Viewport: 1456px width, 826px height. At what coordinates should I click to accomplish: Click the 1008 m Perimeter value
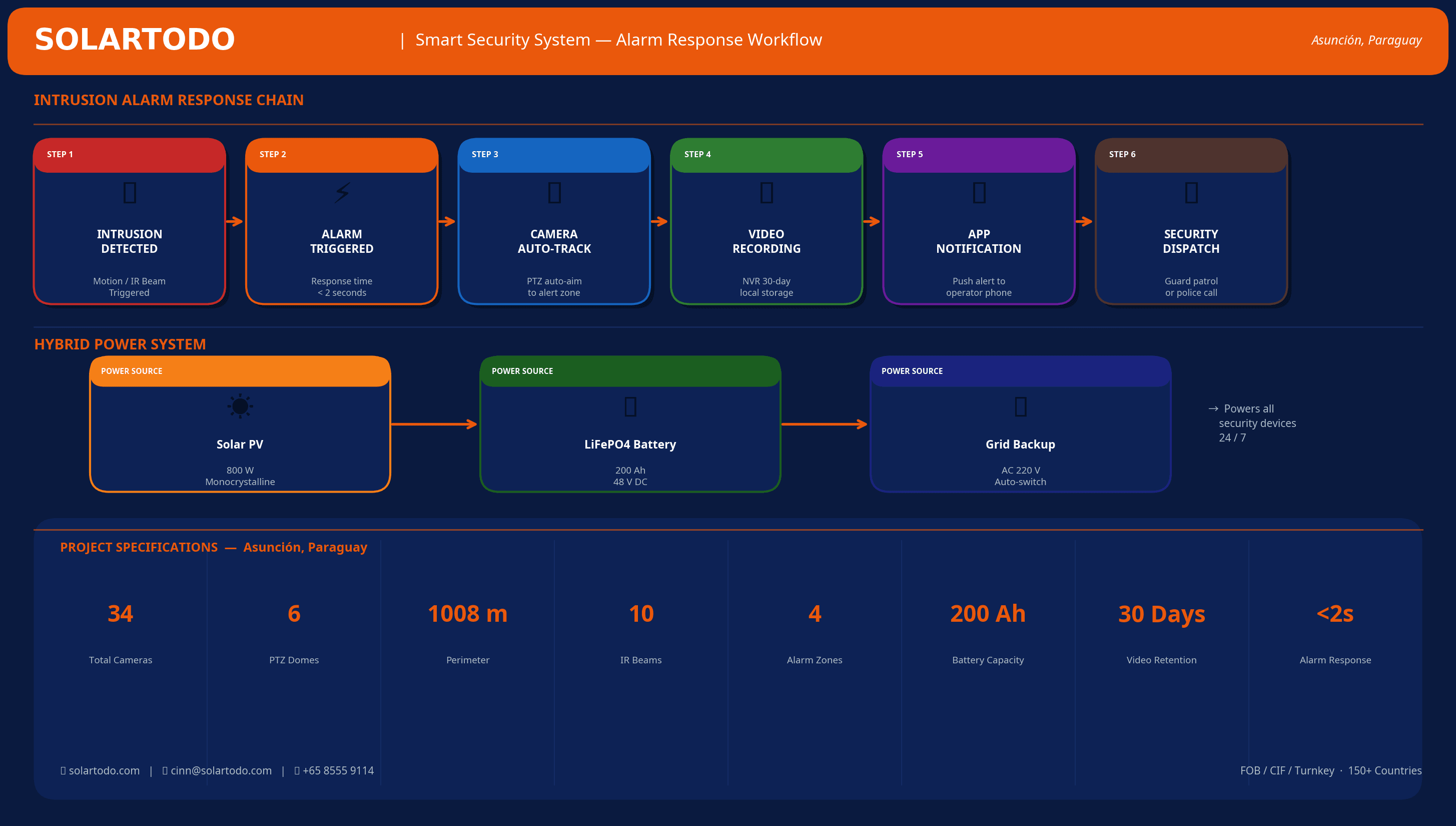(x=467, y=613)
